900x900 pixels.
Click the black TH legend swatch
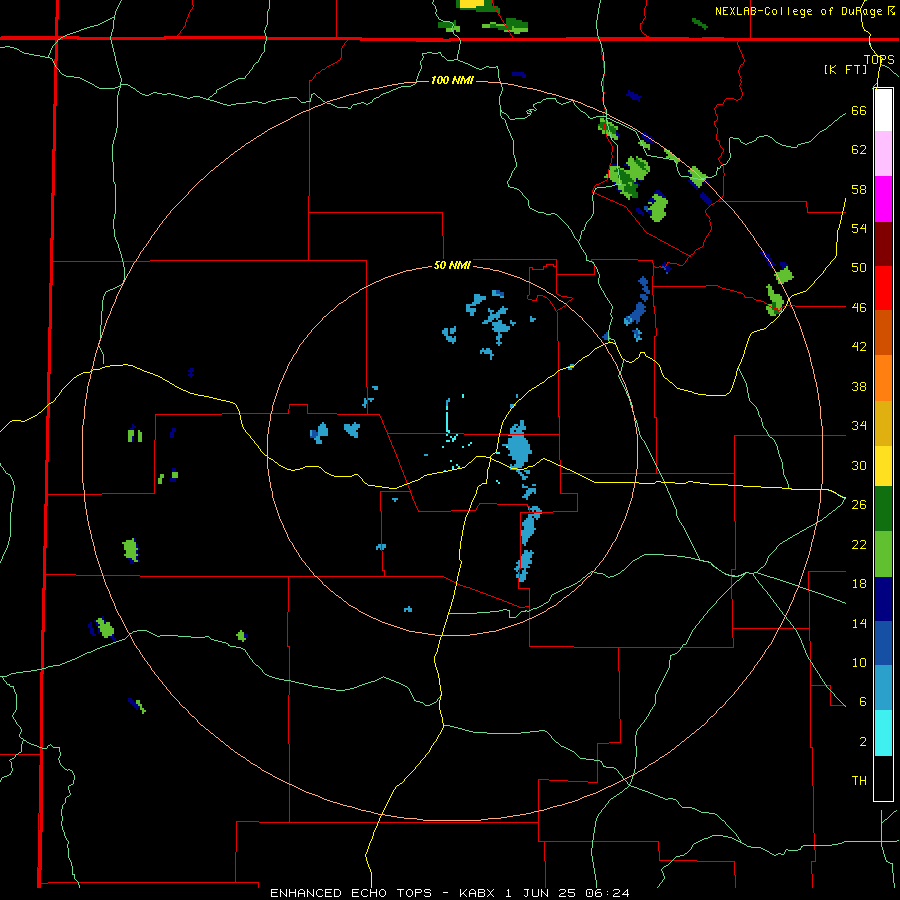[x=883, y=778]
